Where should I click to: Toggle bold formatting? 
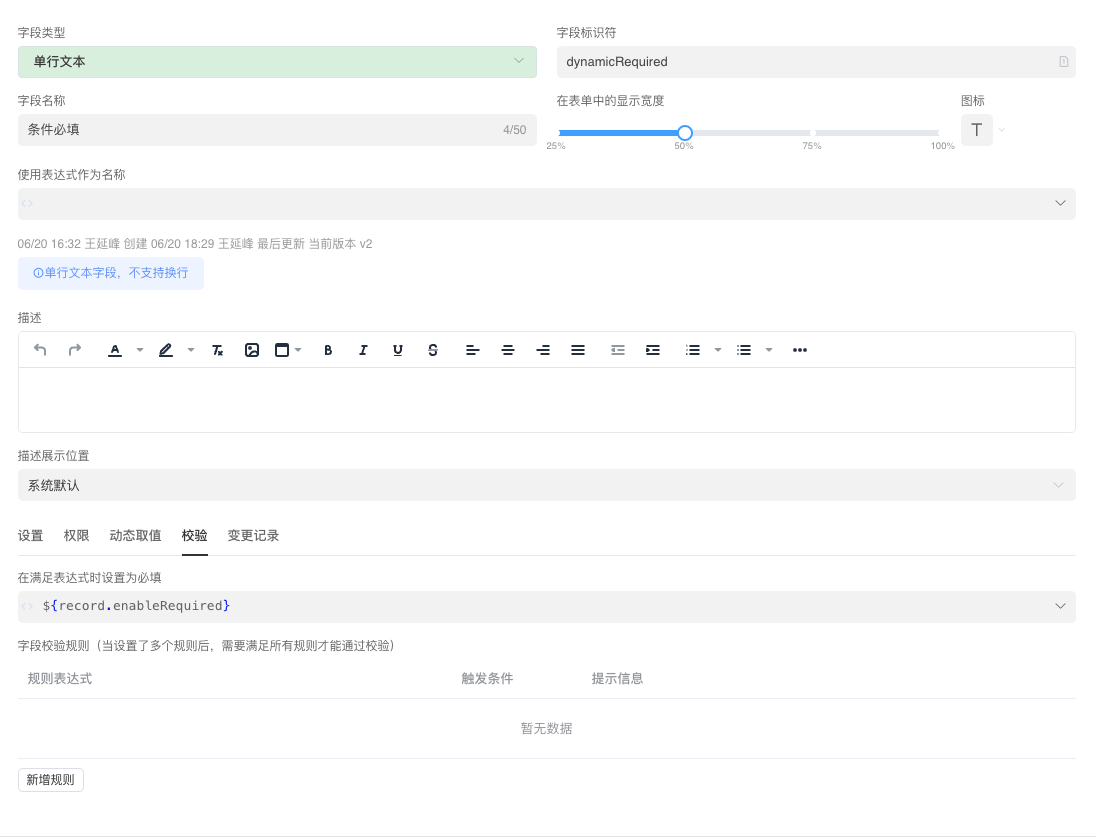click(328, 350)
